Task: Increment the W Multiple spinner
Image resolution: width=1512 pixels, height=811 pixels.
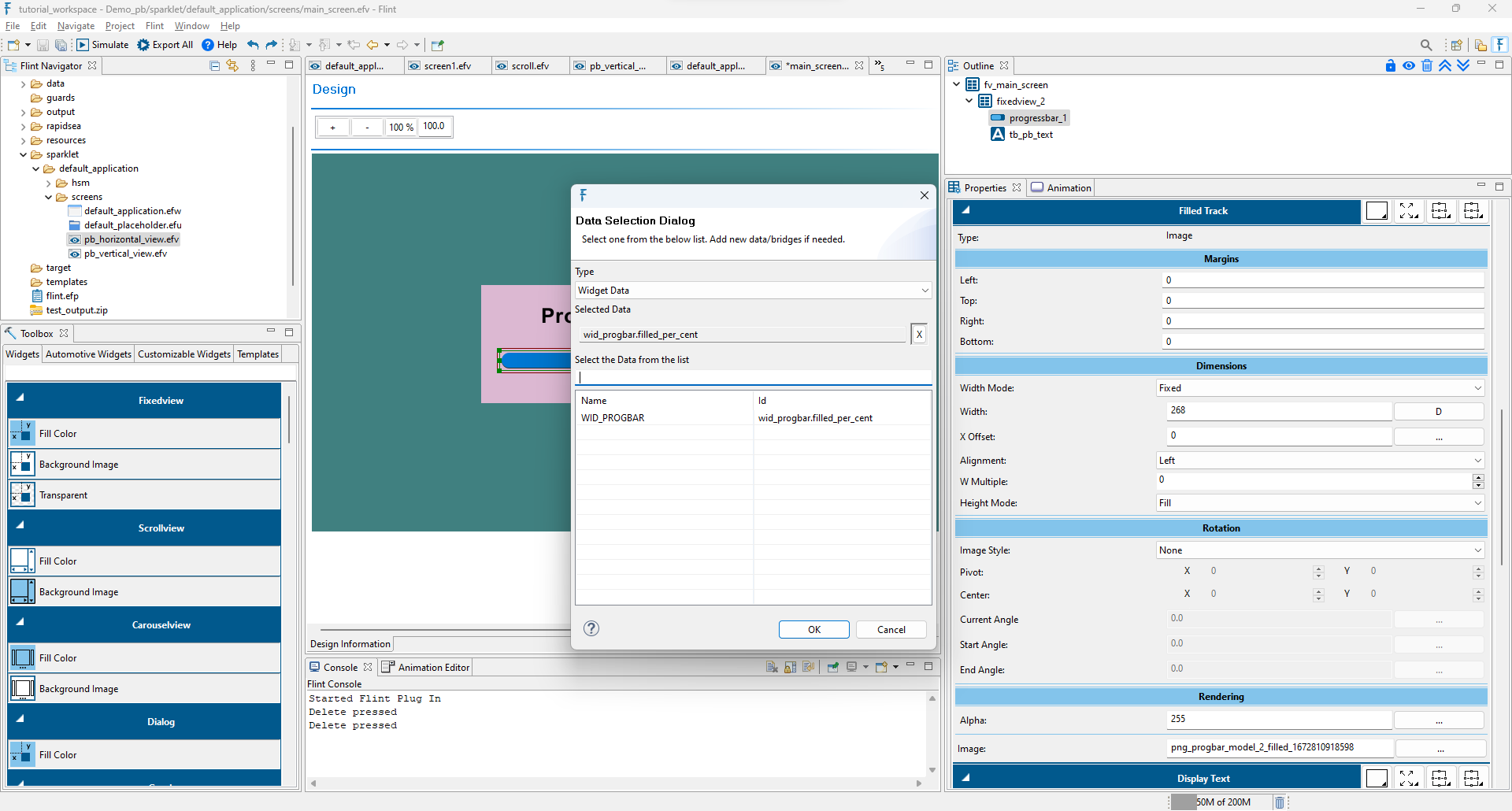Action: (x=1478, y=477)
